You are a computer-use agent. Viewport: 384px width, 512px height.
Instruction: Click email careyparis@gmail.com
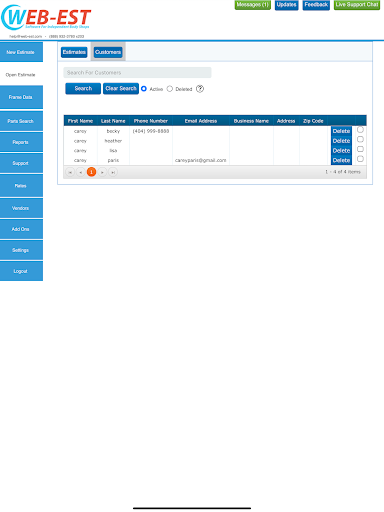[201, 160]
